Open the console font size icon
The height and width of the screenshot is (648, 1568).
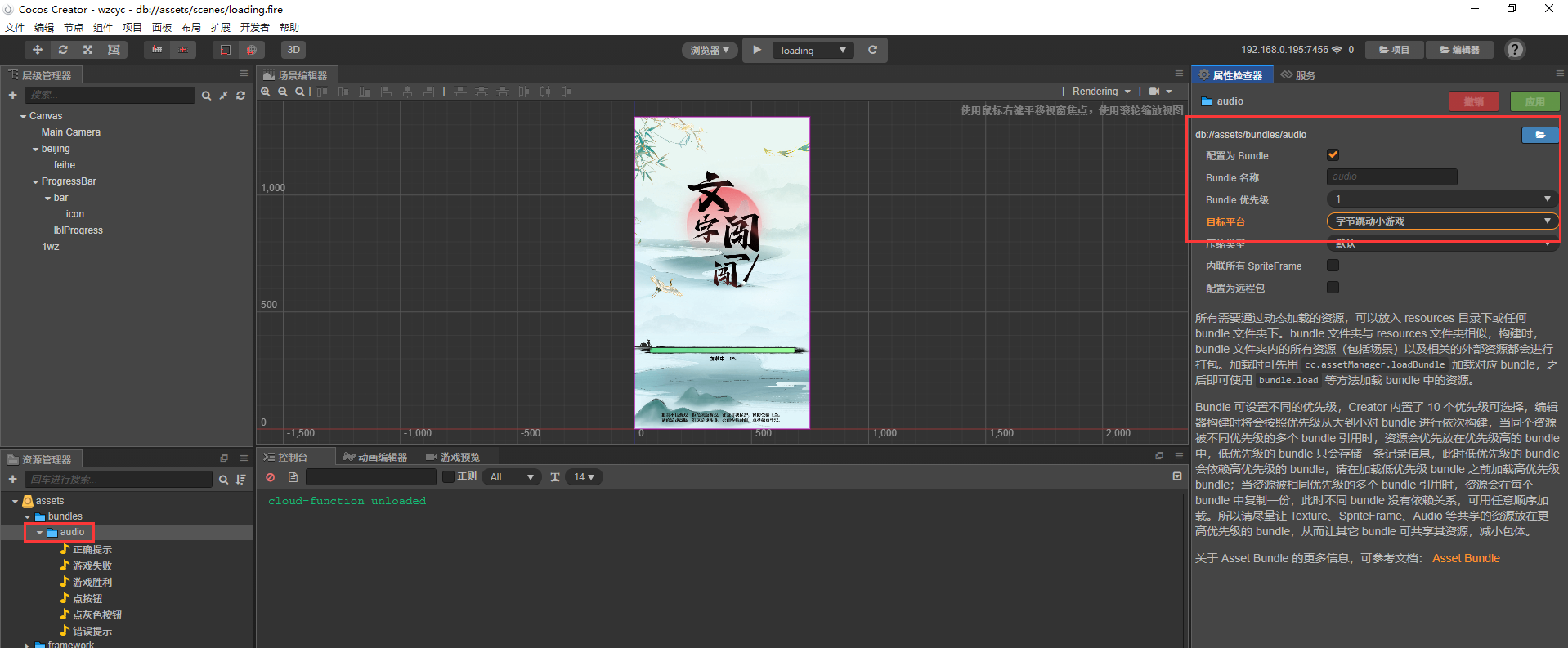click(555, 477)
